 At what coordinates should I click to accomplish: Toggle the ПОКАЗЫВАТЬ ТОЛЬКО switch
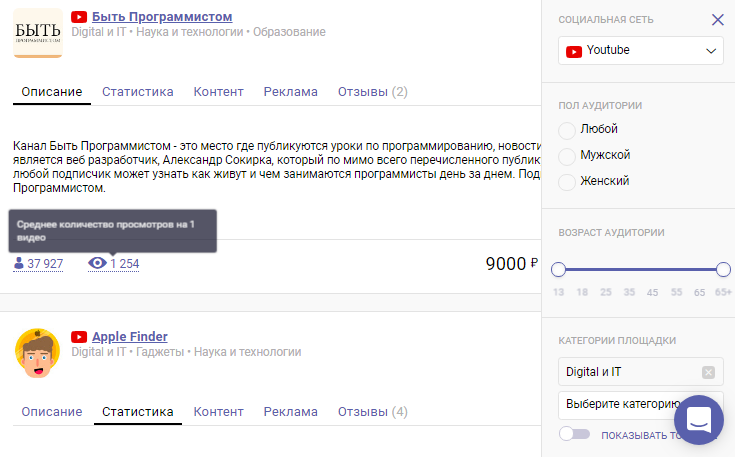(574, 434)
